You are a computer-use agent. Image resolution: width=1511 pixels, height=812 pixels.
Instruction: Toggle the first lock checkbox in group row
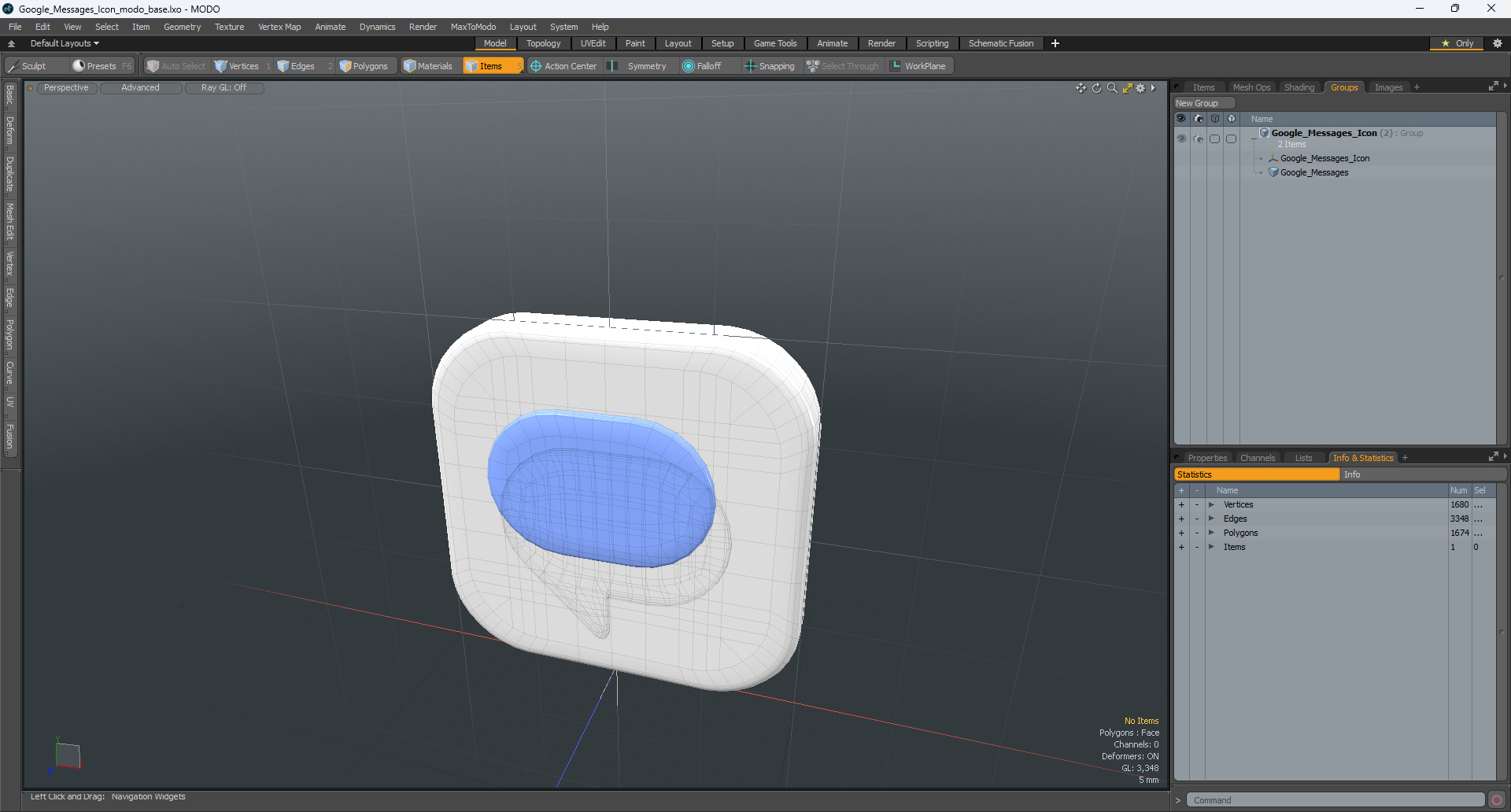coord(1215,138)
